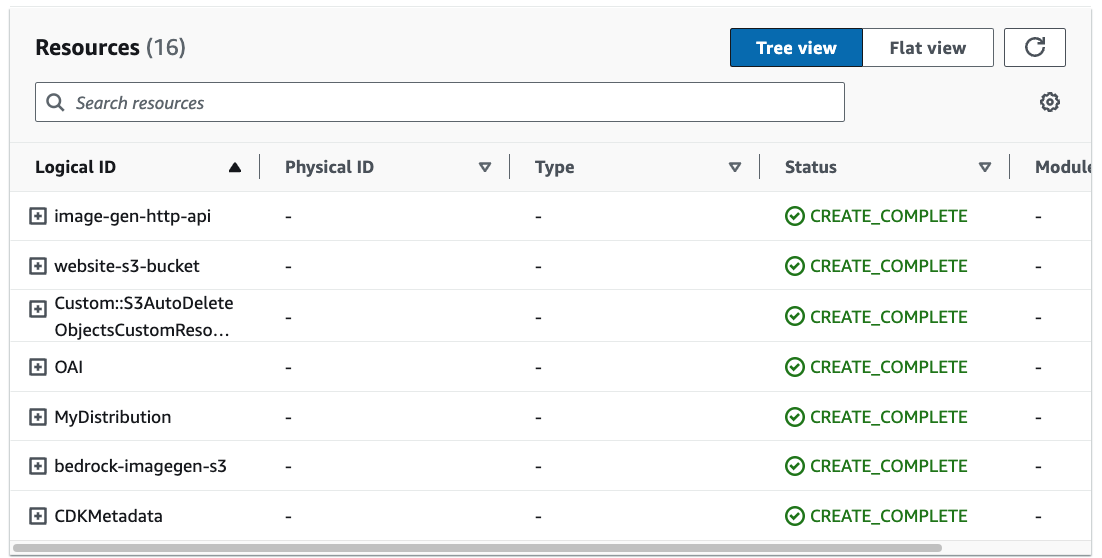Image resolution: width=1102 pixels, height=558 pixels.
Task: Click the search magnifier icon
Action: pos(55,103)
